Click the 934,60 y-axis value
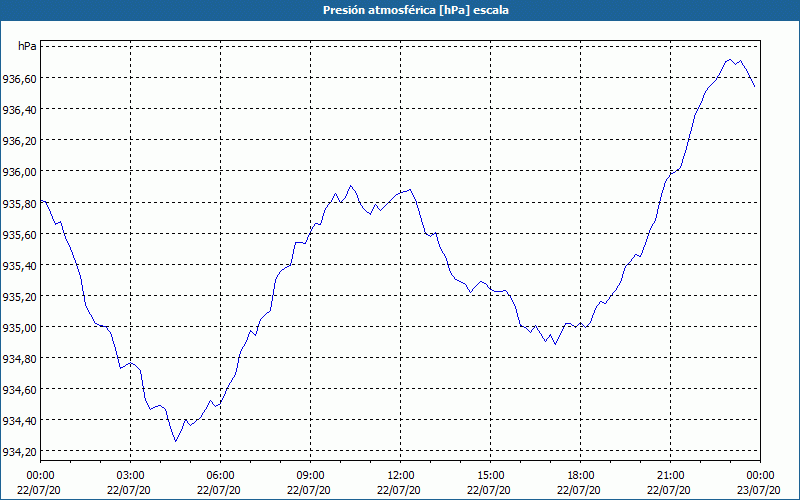 tap(19, 390)
